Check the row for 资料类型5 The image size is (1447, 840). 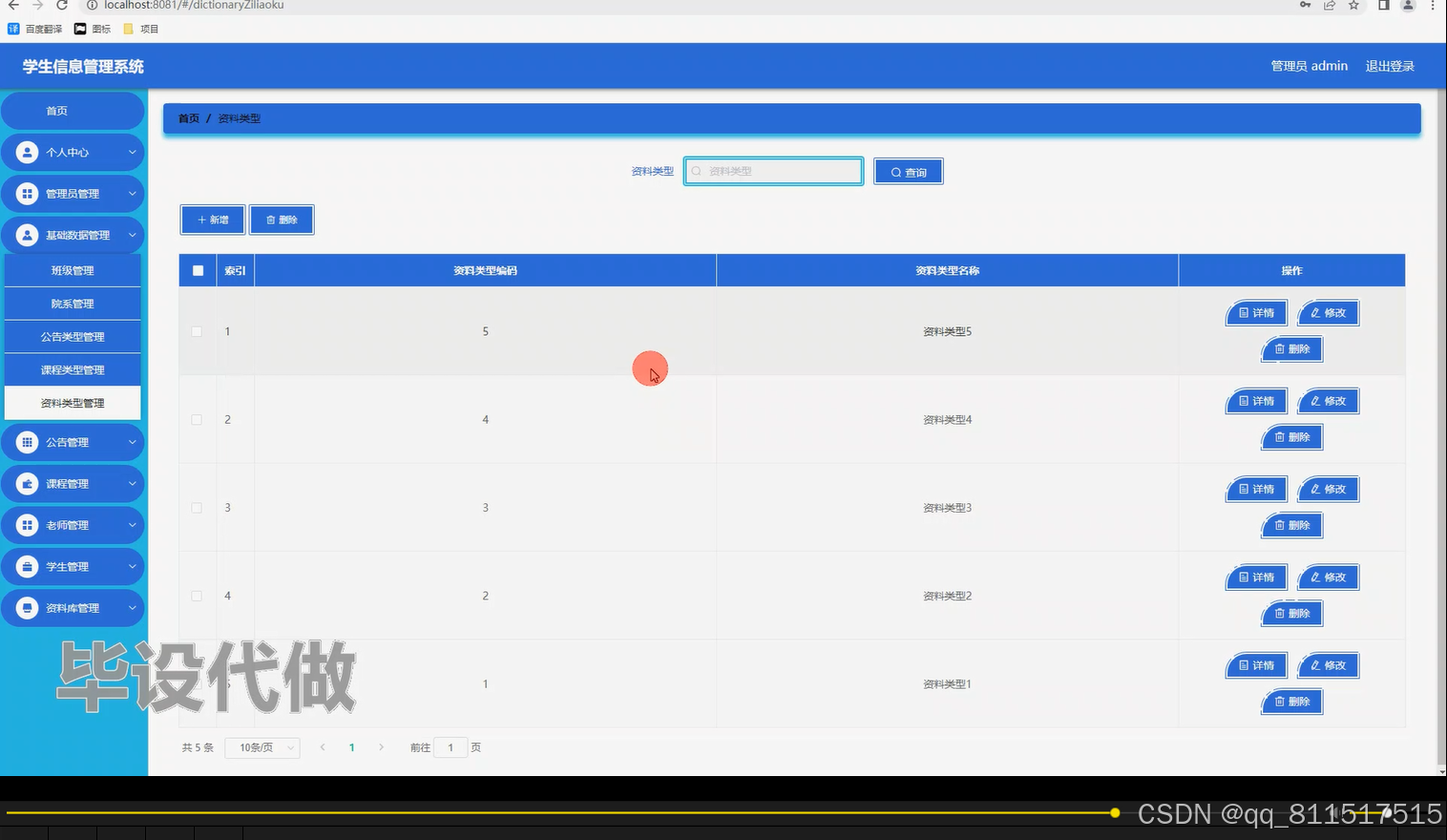pyautogui.click(x=197, y=331)
